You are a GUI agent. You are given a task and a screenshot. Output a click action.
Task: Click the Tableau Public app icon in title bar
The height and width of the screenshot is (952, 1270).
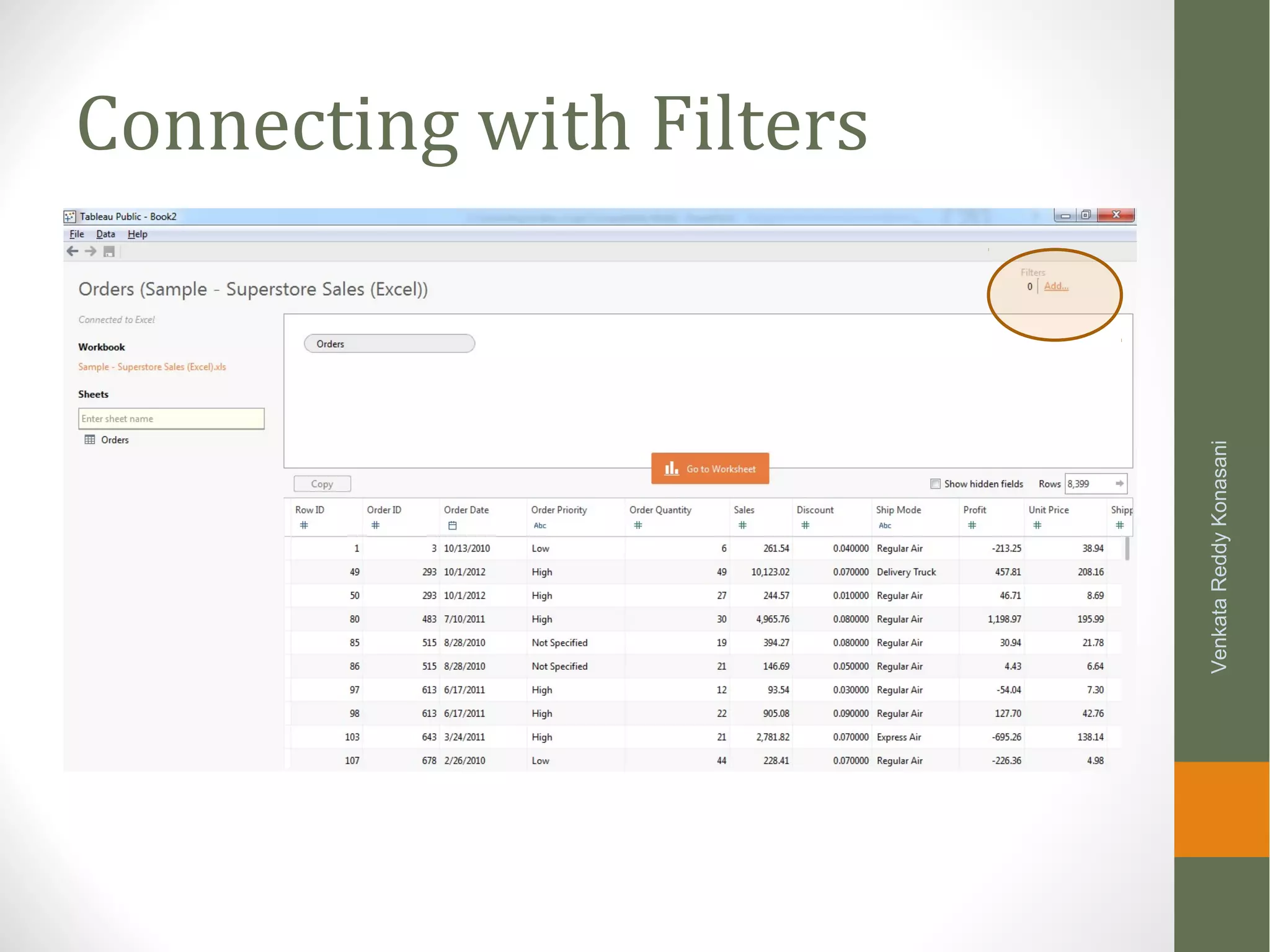coord(70,216)
